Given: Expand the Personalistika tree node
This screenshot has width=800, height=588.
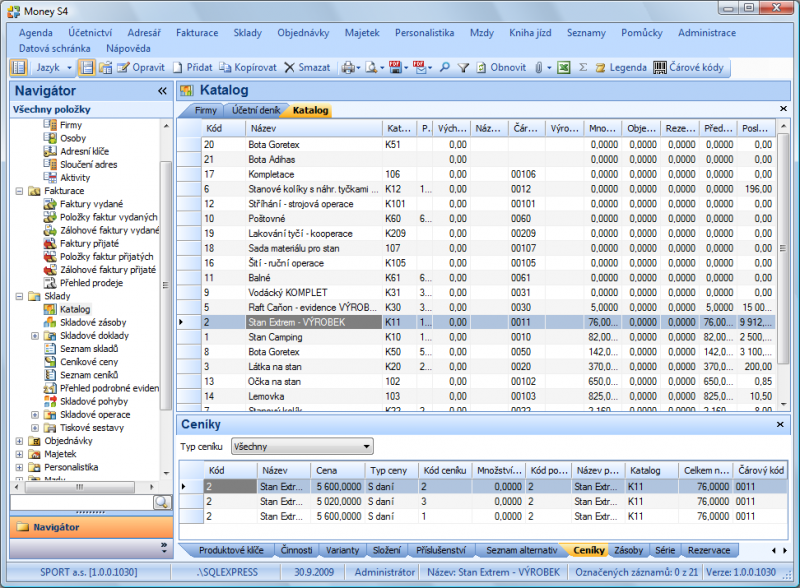Looking at the screenshot, I should [x=19, y=468].
